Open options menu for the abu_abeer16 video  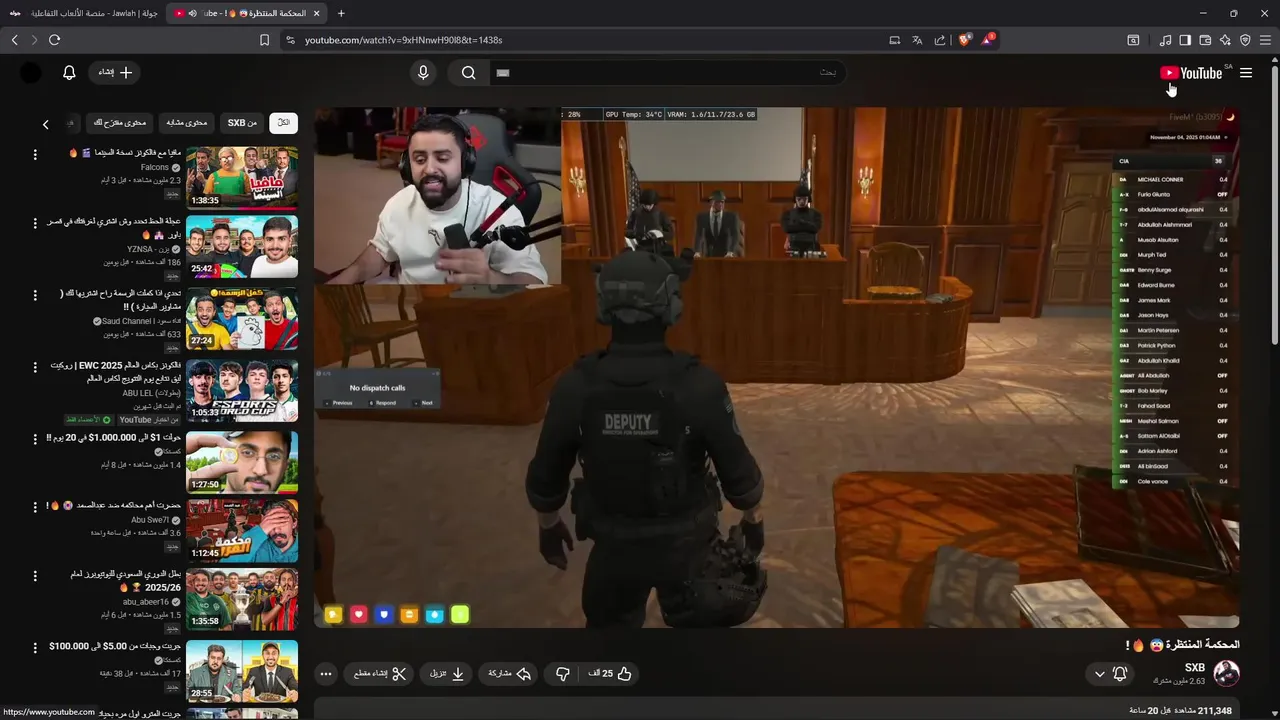(x=35, y=576)
